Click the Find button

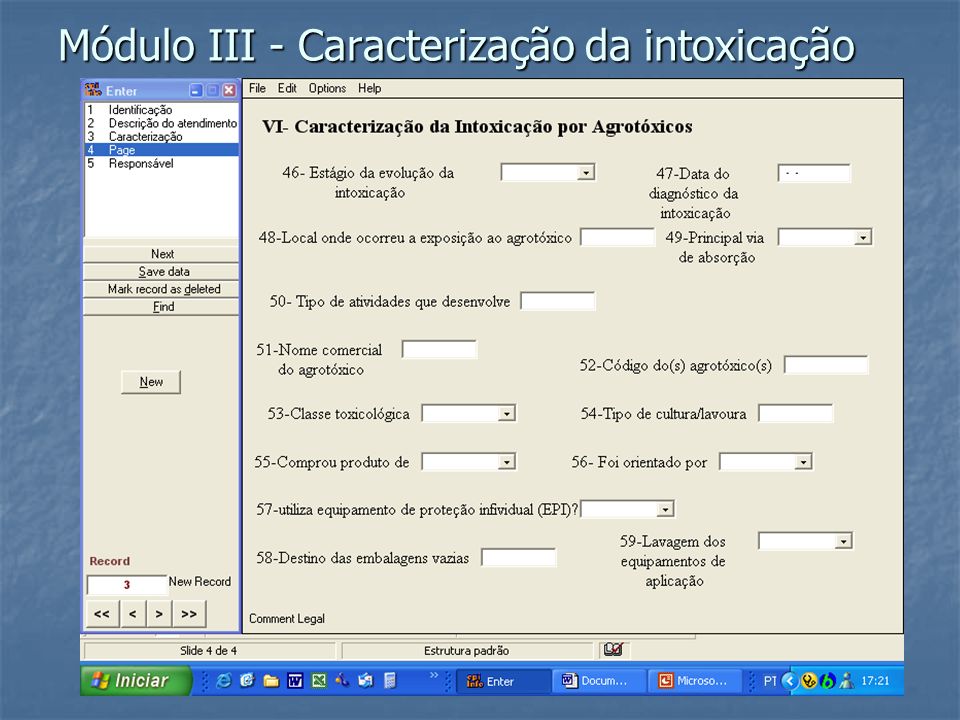(x=161, y=307)
